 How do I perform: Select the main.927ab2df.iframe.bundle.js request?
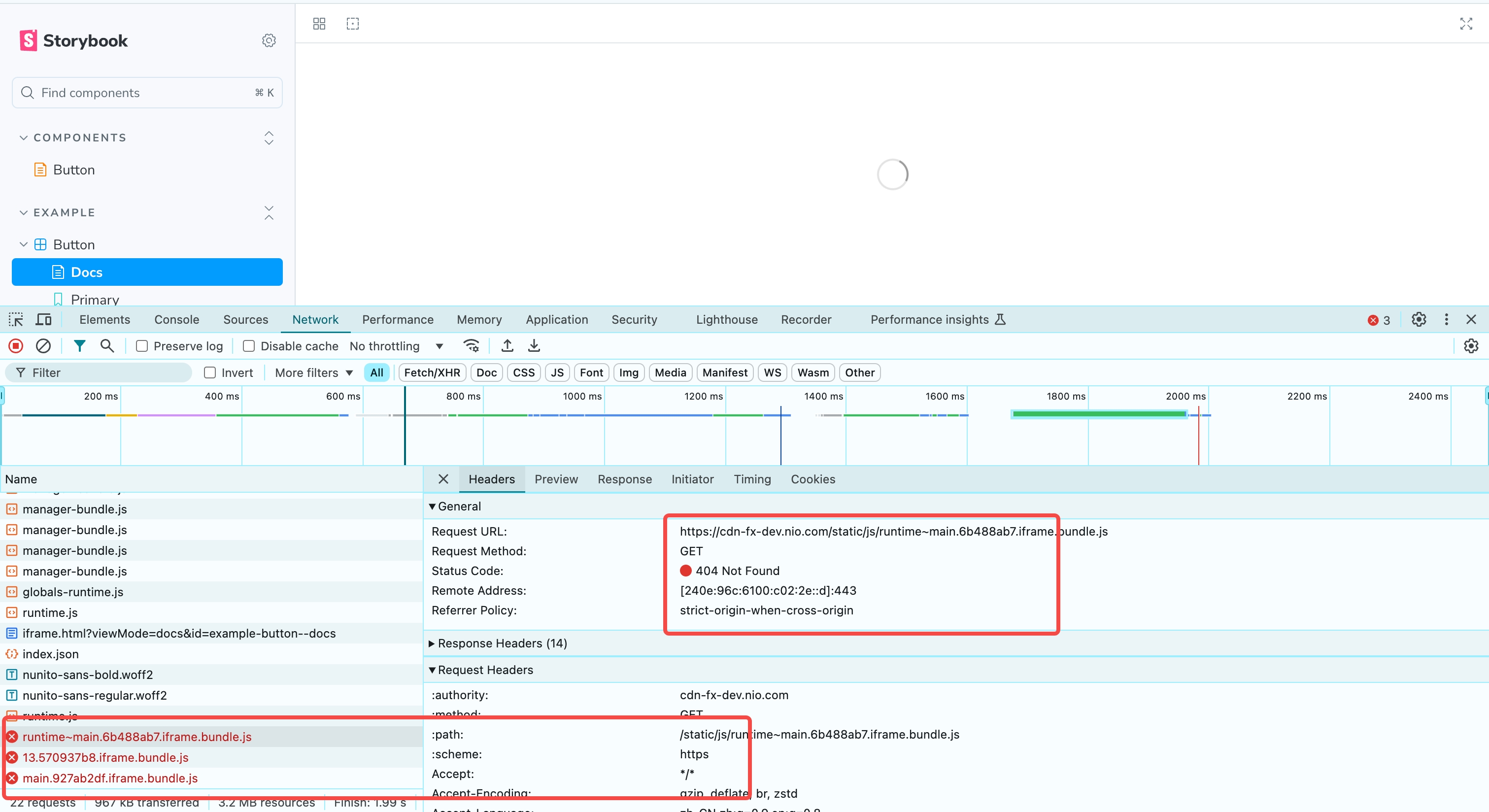[x=110, y=778]
